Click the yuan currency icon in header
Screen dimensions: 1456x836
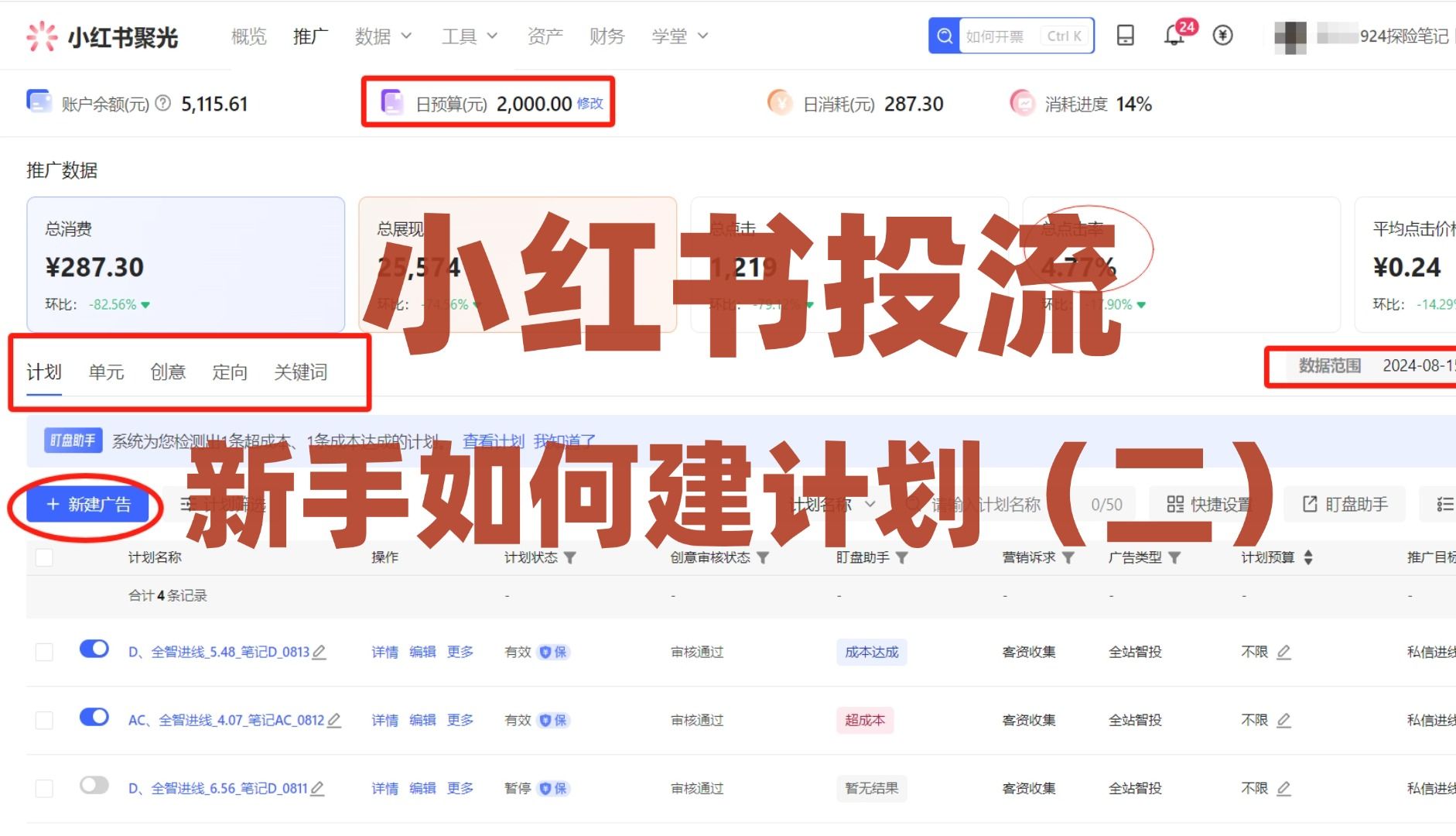pos(1222,36)
